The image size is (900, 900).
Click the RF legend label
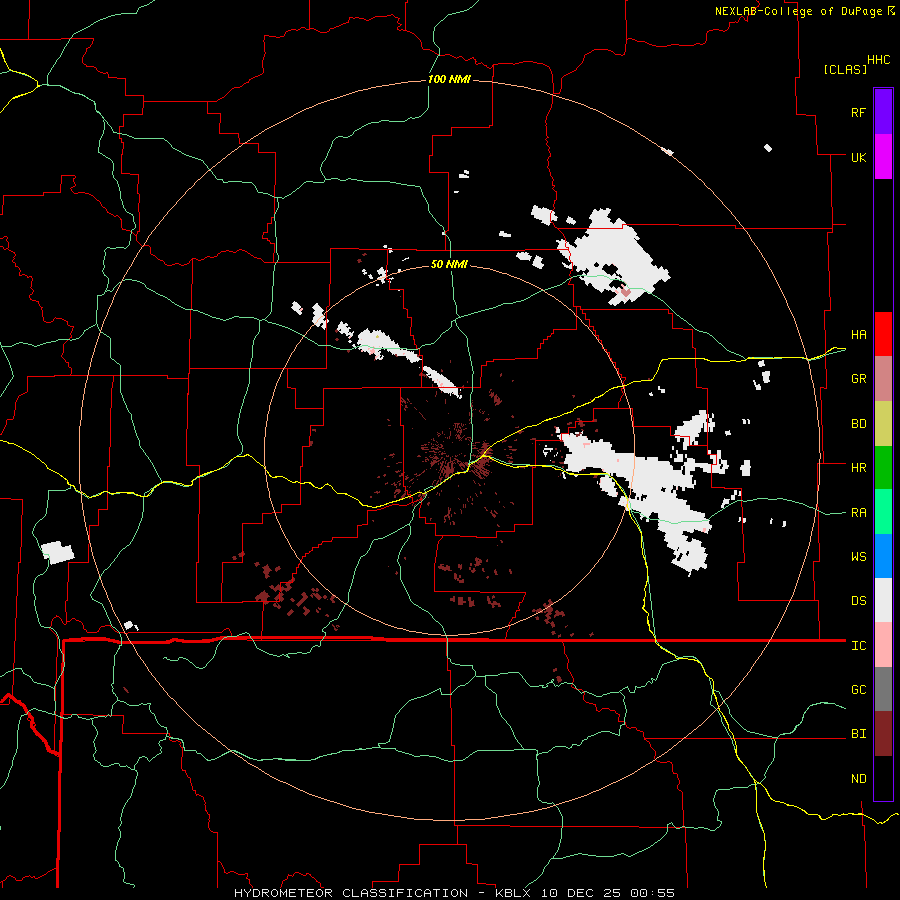coord(858,112)
